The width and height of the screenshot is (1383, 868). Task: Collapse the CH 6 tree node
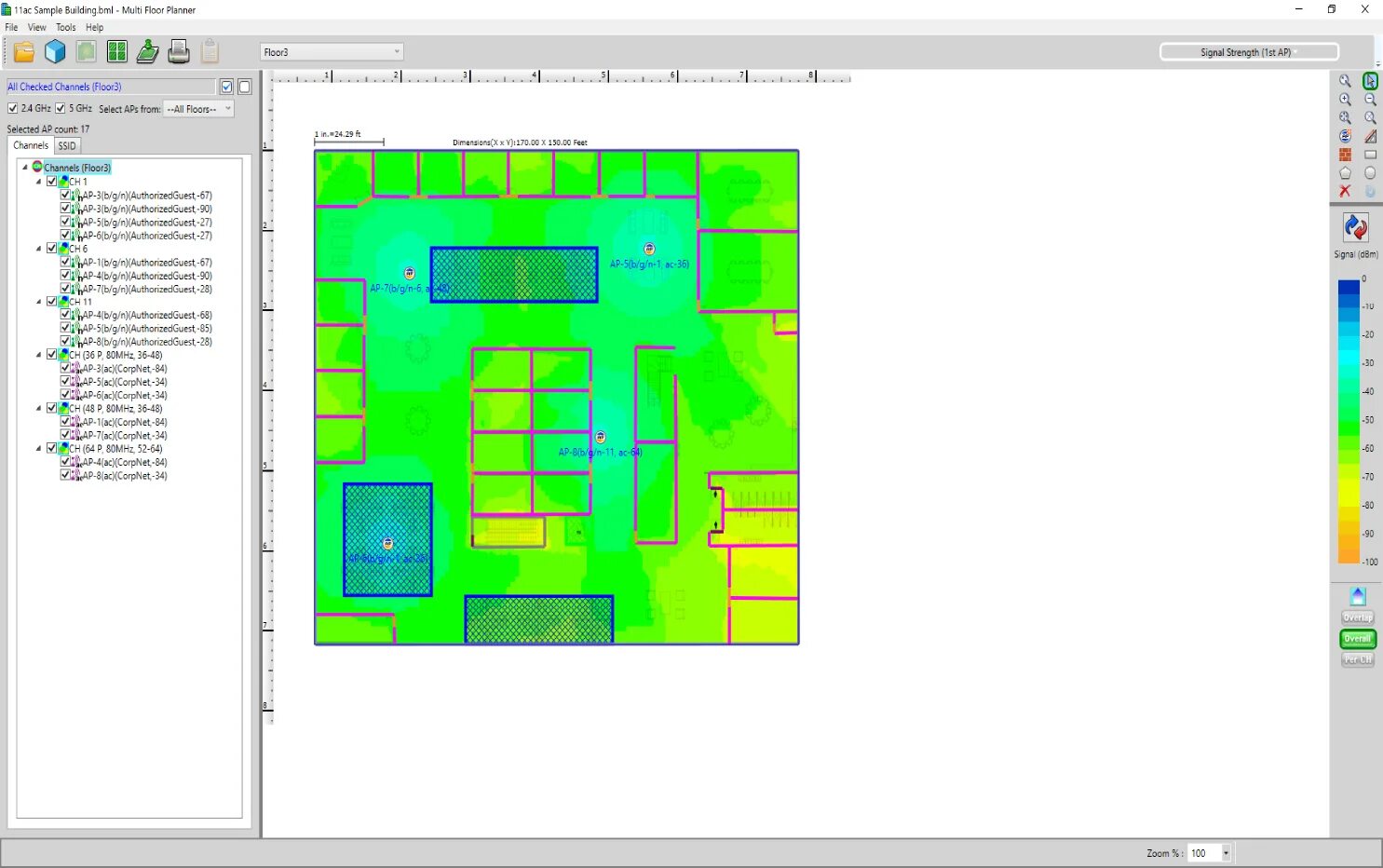pyautogui.click(x=38, y=249)
